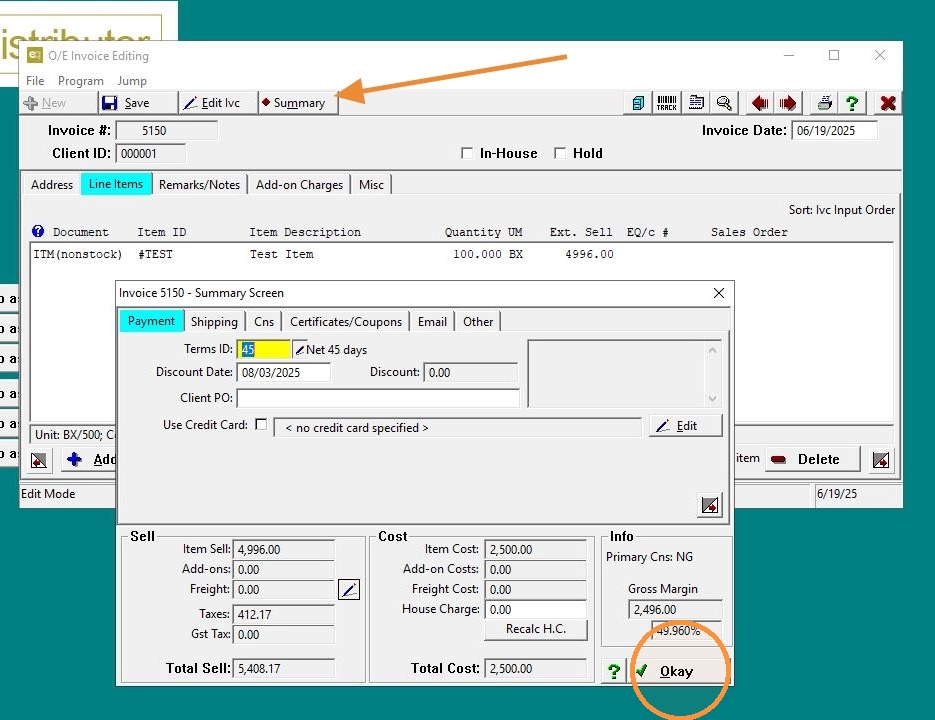Open the Certificates/Coupons tab
This screenshot has width=935, height=720.
click(x=346, y=322)
